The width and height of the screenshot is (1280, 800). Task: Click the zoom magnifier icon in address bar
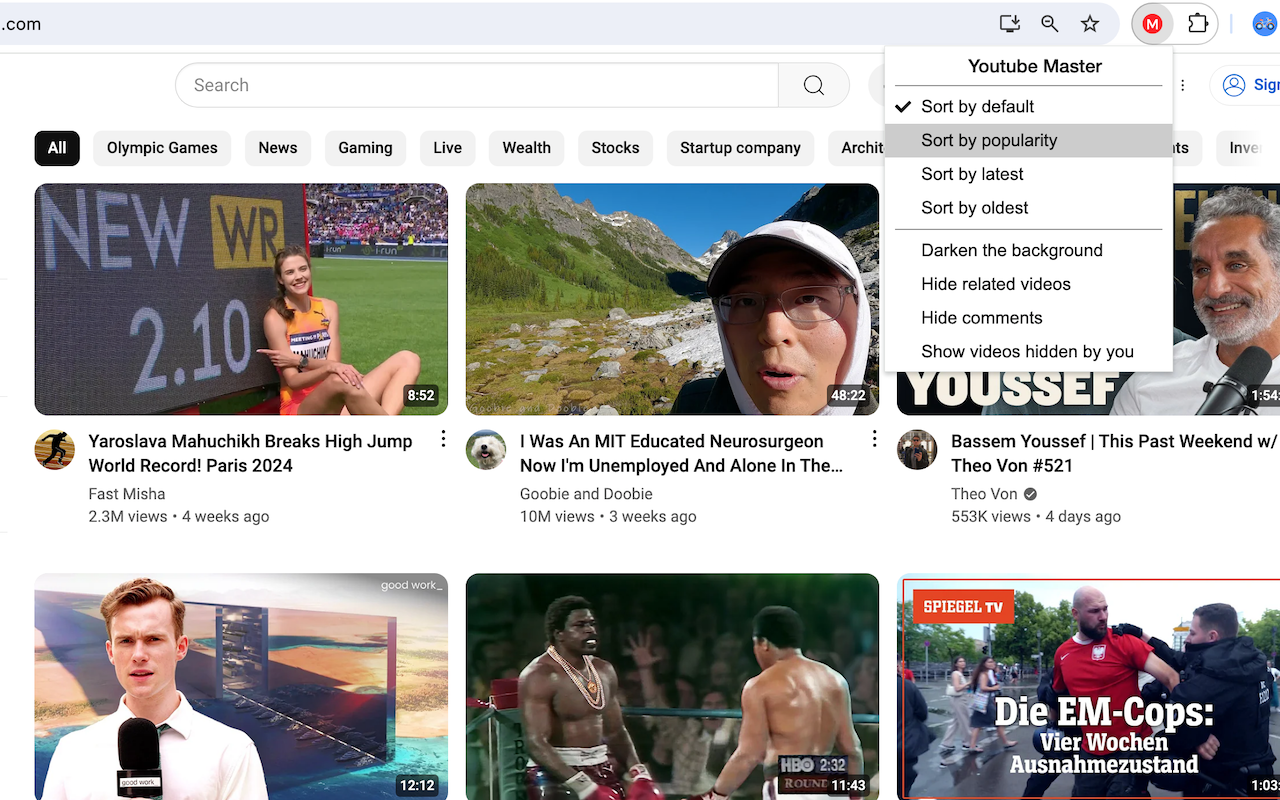click(1049, 24)
